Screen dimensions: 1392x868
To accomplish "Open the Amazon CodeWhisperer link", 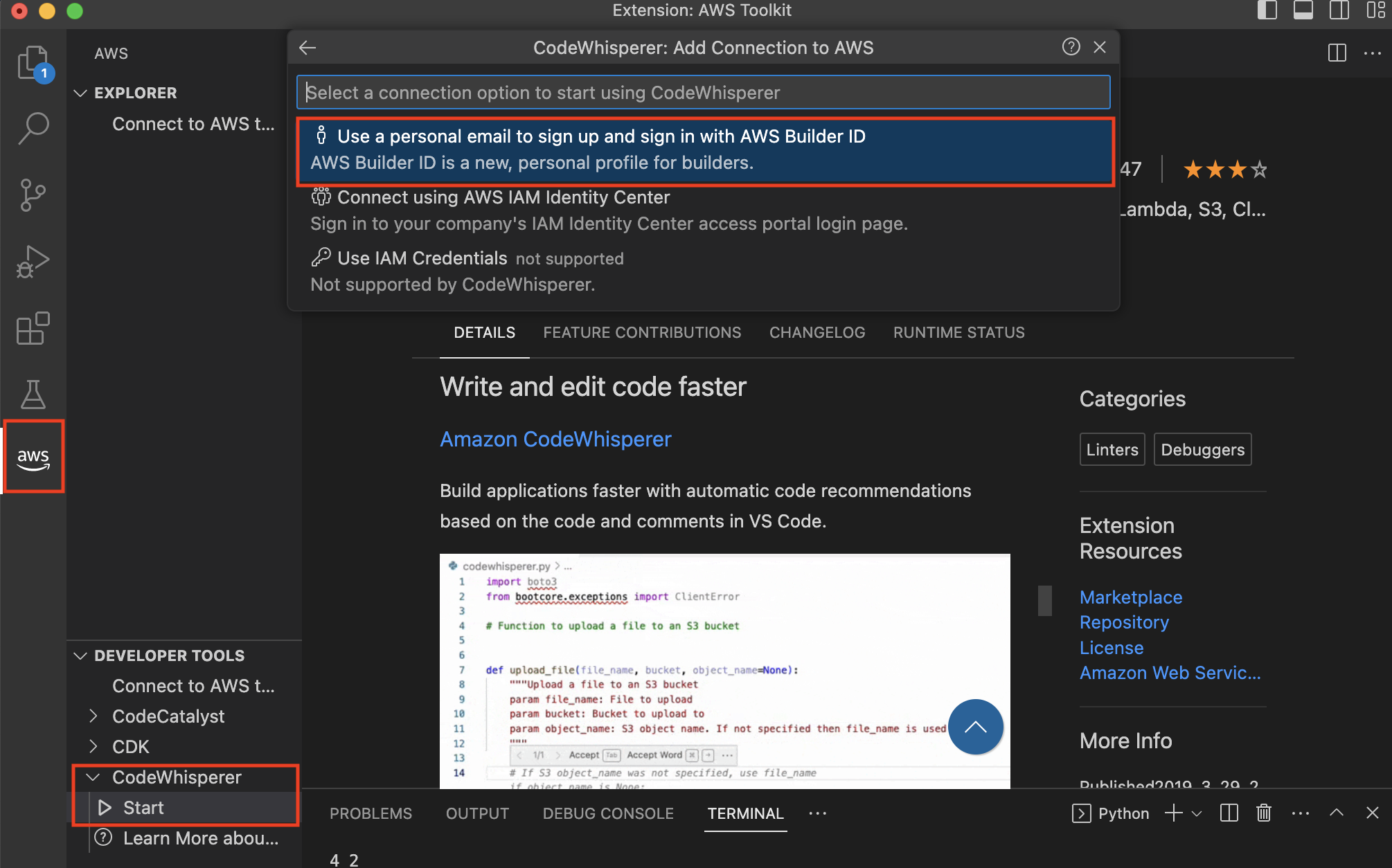I will (555, 439).
